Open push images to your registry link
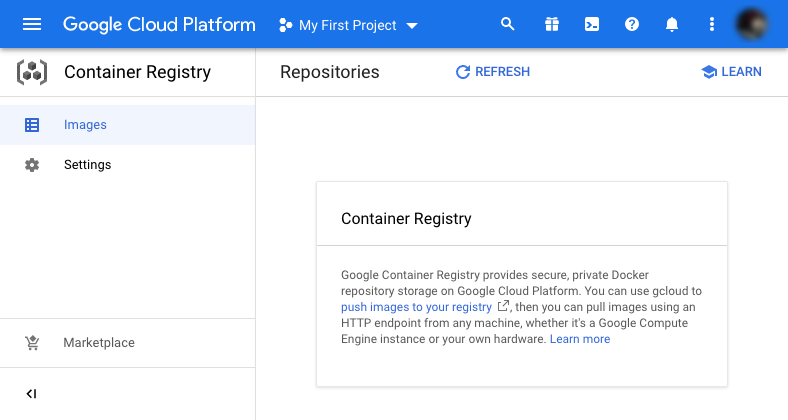 (416, 307)
